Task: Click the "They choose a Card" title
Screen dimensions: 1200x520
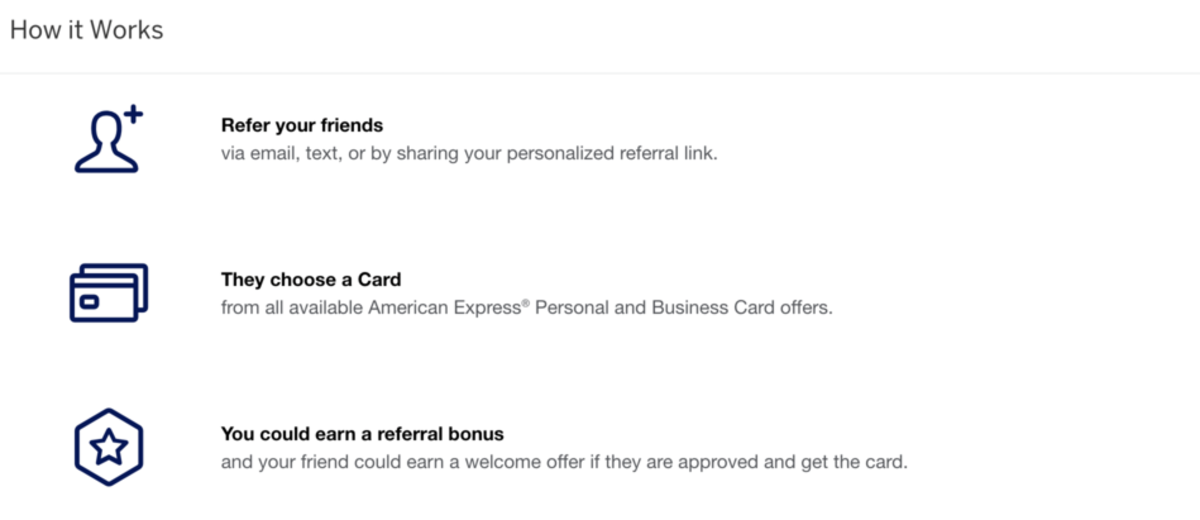Action: coord(311,280)
